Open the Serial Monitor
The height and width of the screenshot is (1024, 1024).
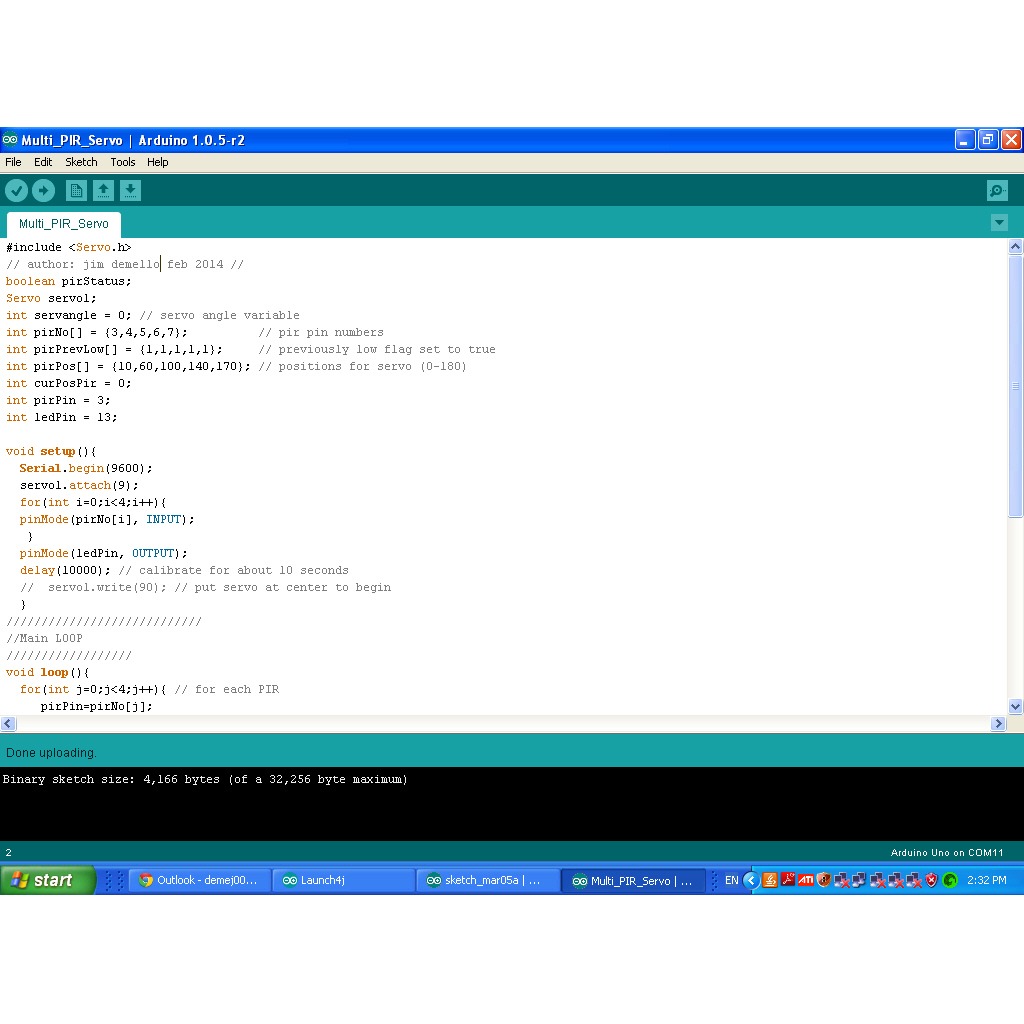(997, 191)
